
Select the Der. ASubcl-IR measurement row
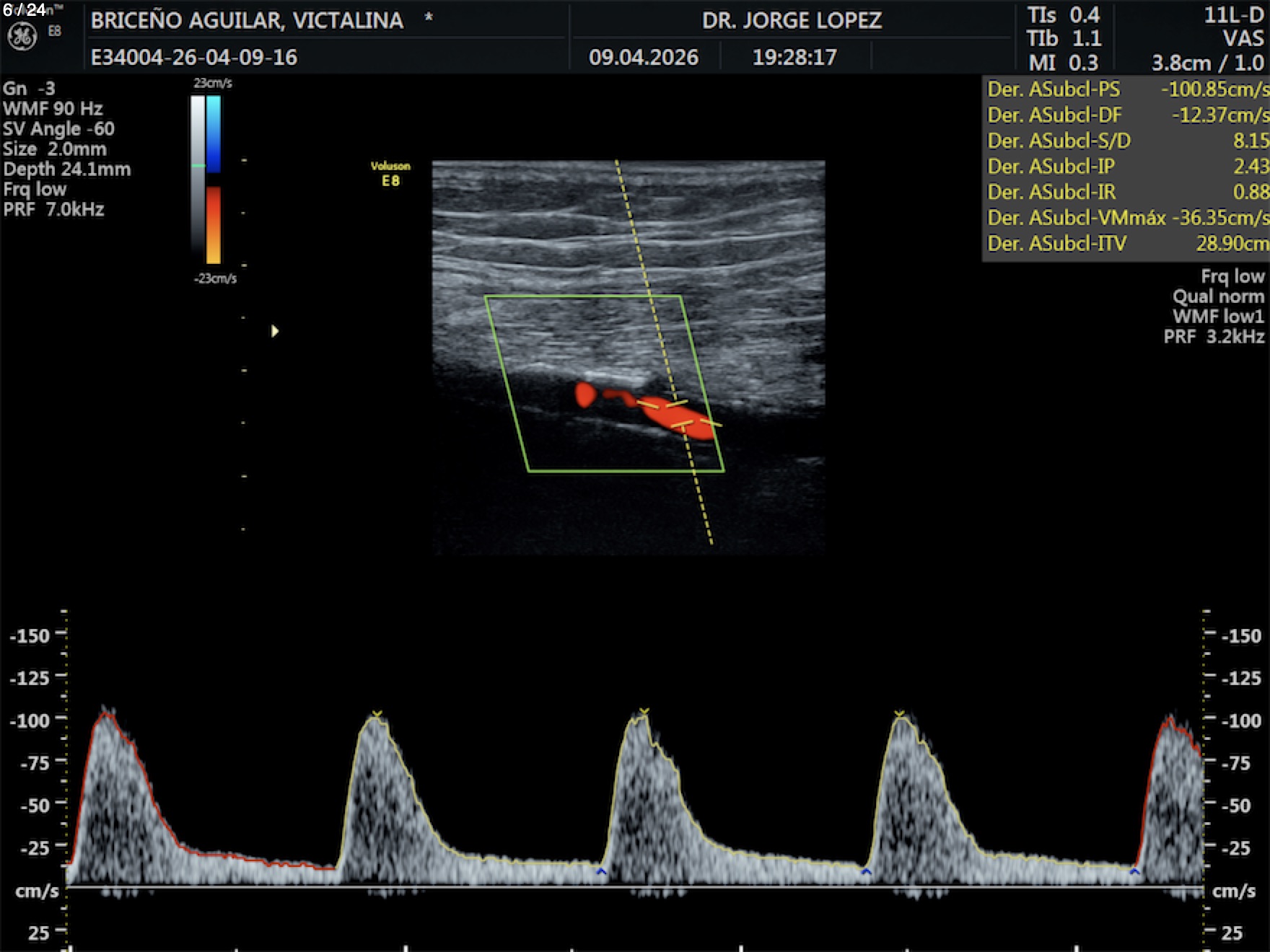pos(1126,192)
